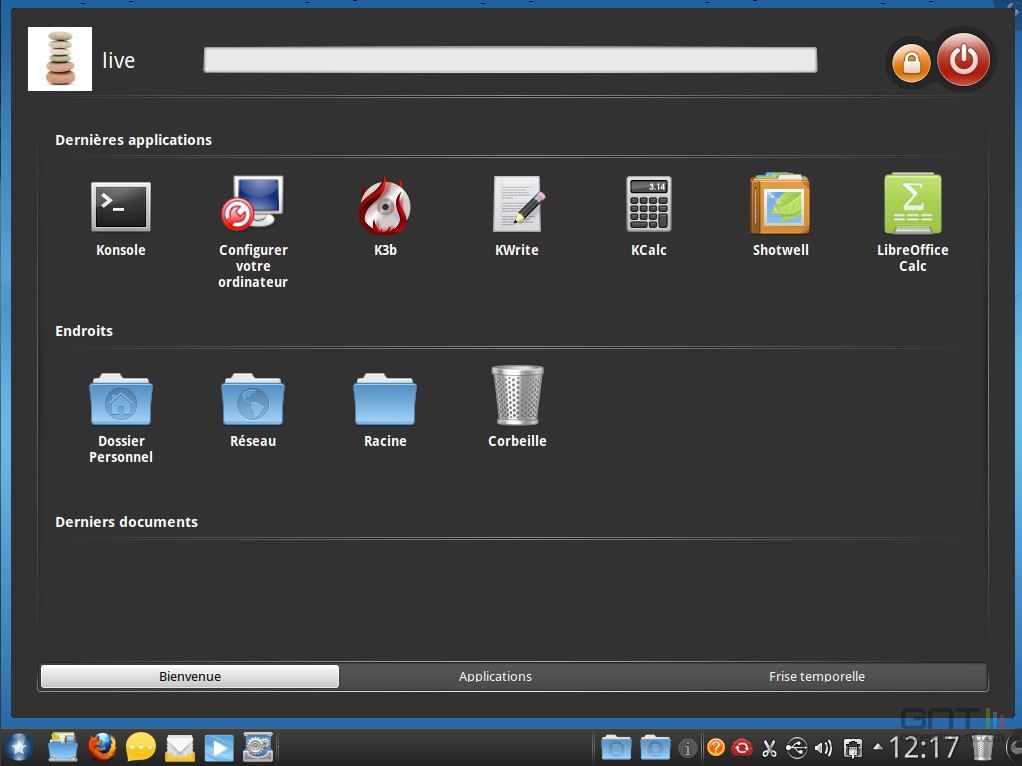The width and height of the screenshot is (1022, 766).
Task: Launch Firefox from the taskbar
Action: (102, 747)
